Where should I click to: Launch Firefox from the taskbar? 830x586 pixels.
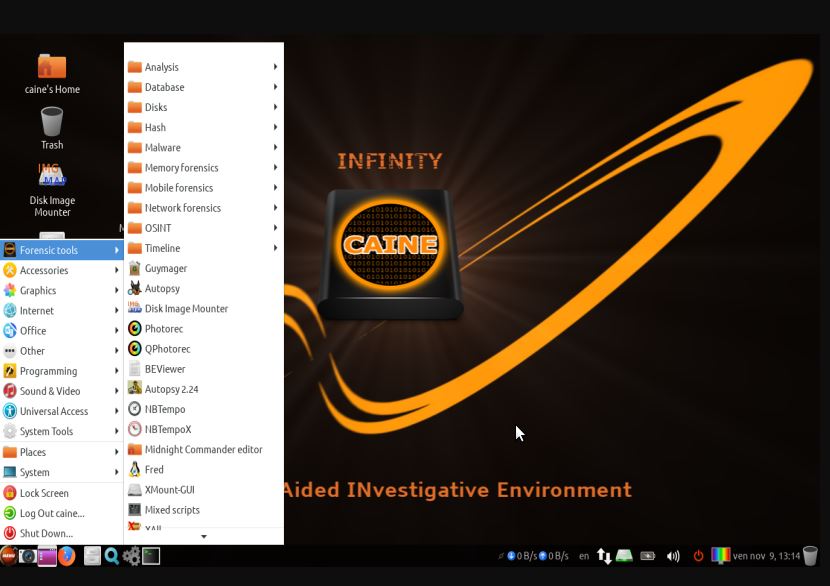click(66, 556)
